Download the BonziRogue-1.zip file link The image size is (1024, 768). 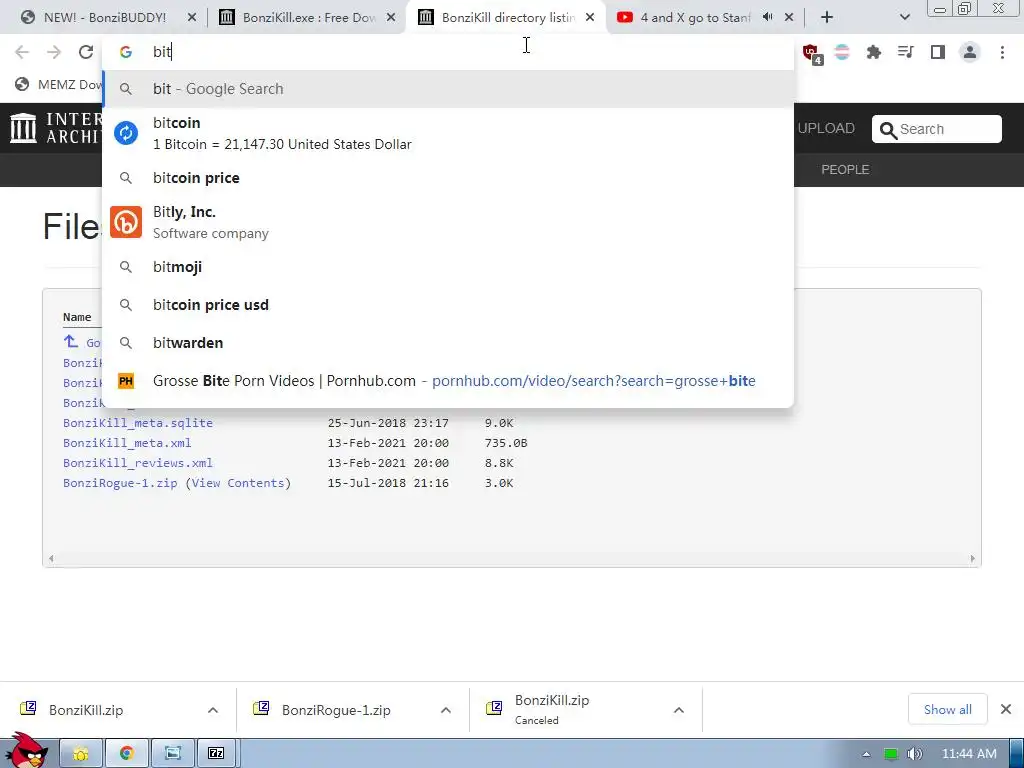point(120,483)
